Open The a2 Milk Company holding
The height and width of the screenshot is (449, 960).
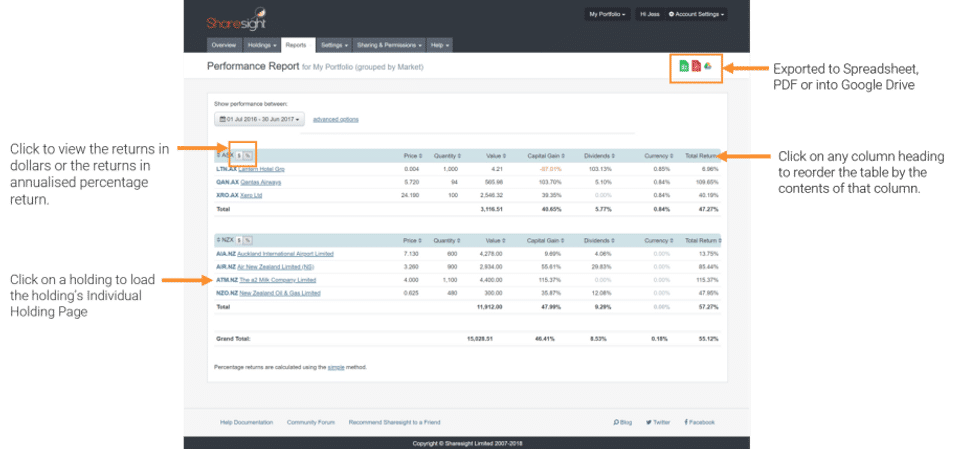[277, 280]
